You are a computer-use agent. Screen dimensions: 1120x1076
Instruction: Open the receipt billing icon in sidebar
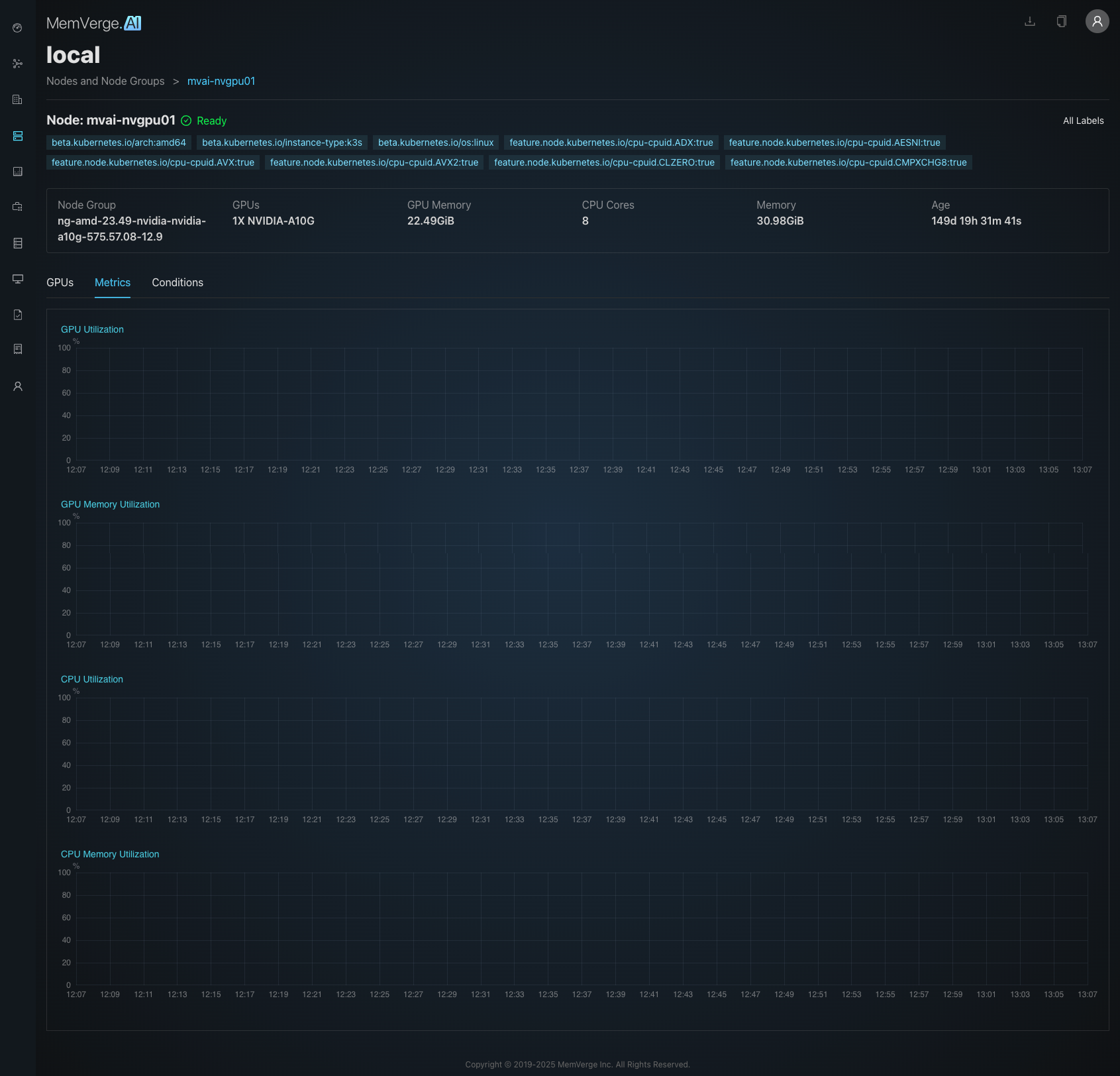(x=18, y=349)
